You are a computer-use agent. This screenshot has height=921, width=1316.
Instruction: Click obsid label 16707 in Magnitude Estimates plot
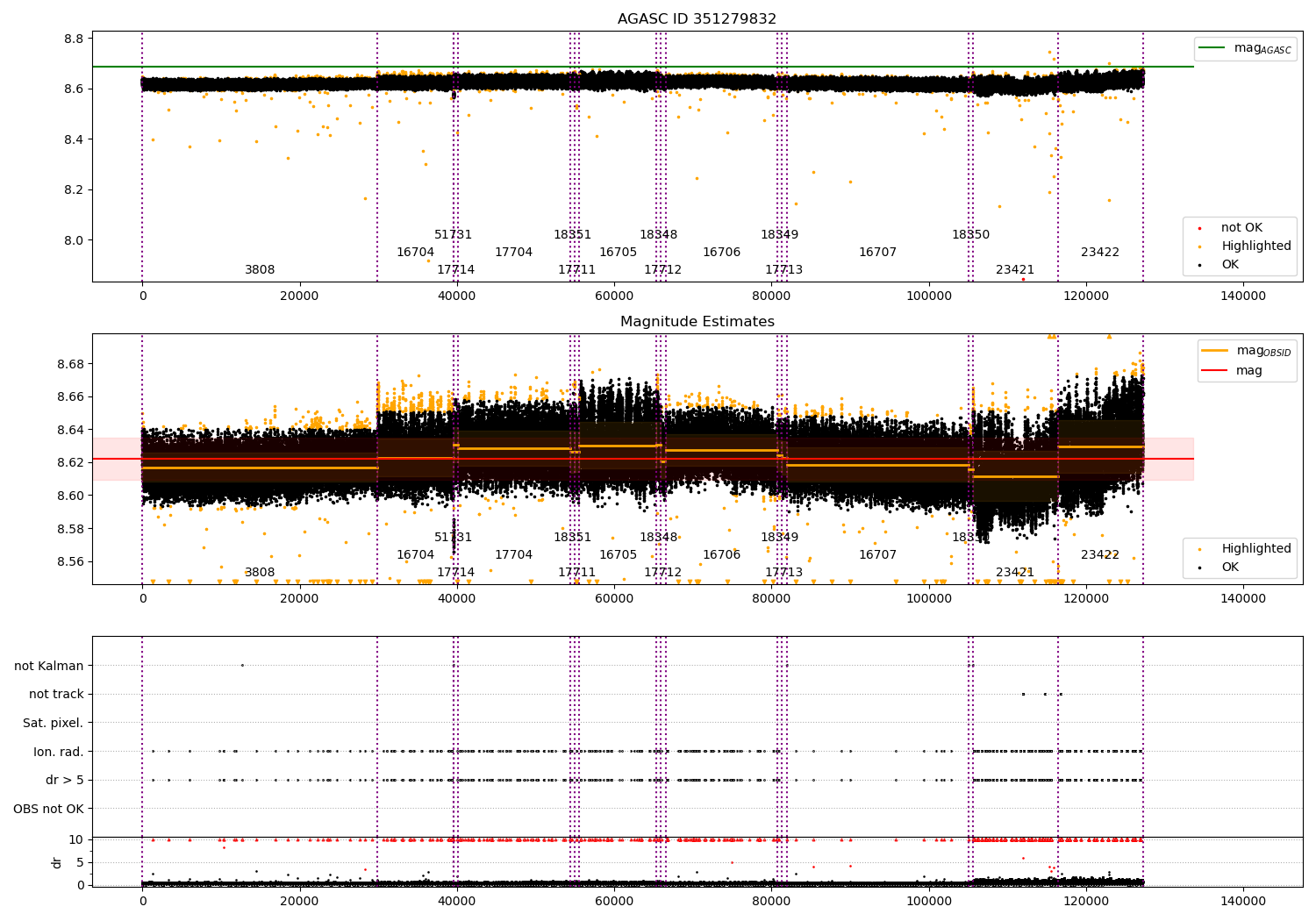pos(878,555)
